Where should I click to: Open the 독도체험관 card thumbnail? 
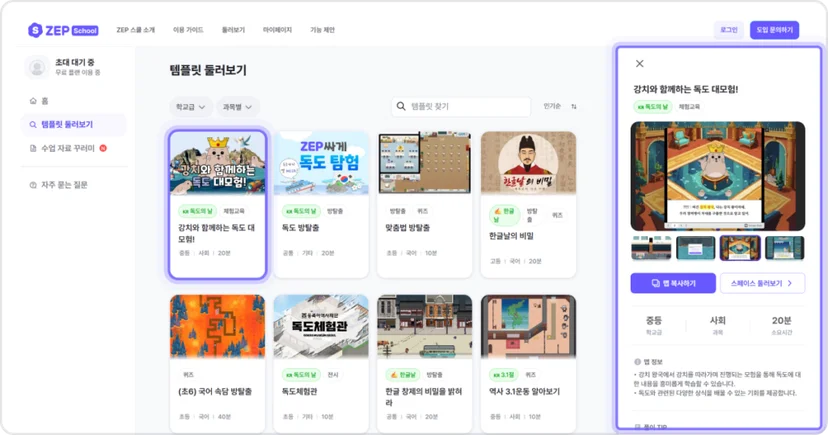(321, 326)
